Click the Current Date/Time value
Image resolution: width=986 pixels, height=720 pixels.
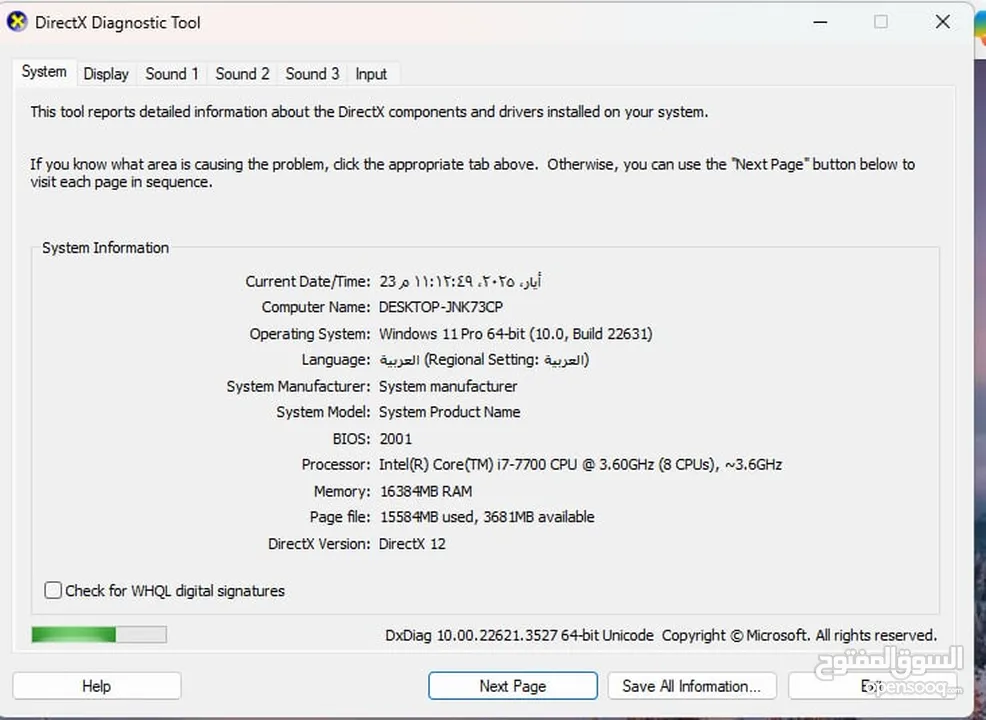[460, 281]
